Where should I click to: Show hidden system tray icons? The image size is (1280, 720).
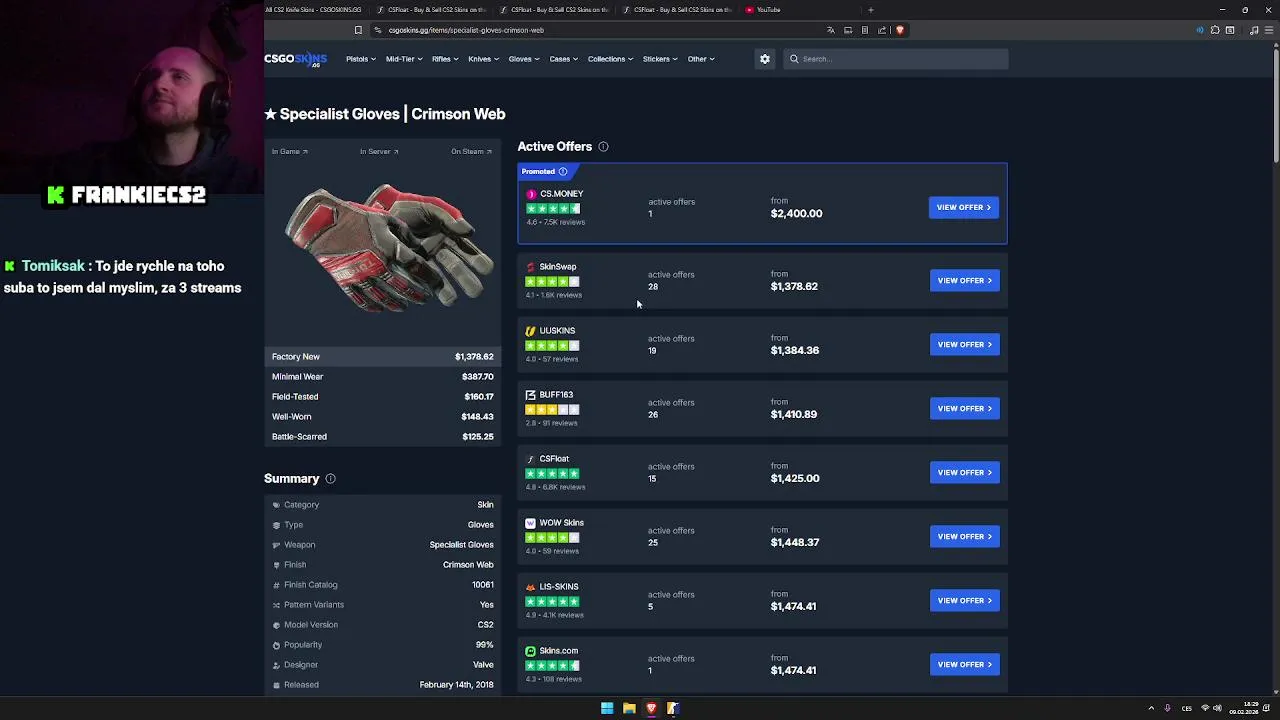click(1151, 708)
